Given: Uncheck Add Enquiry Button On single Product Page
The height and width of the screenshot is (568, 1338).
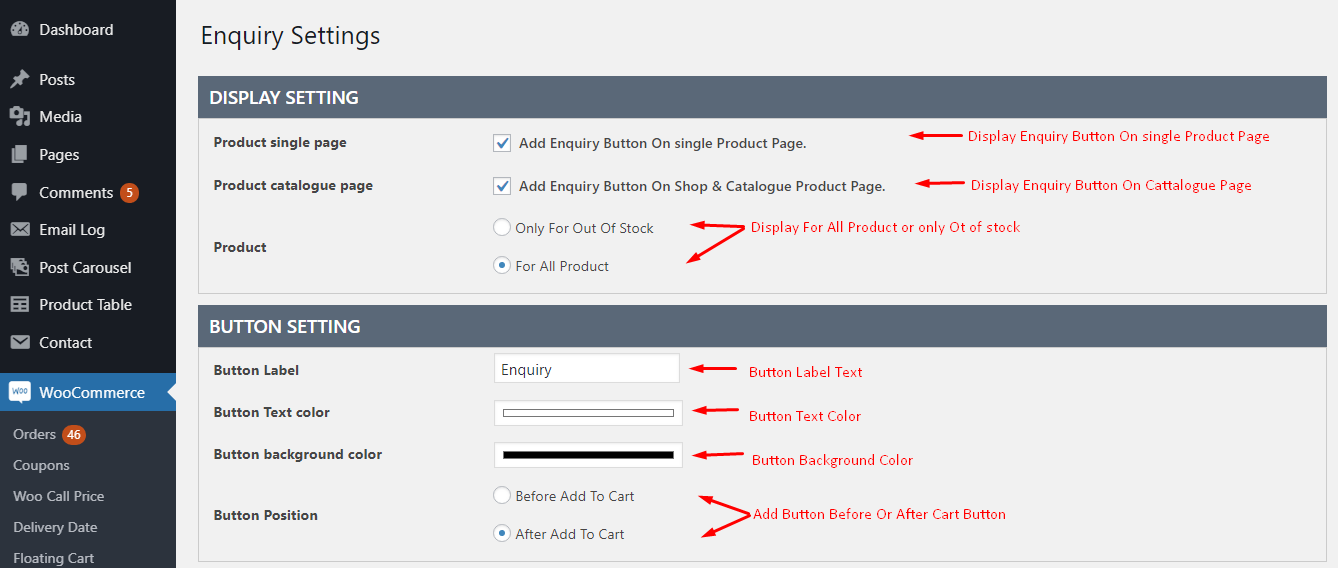Looking at the screenshot, I should coord(502,143).
